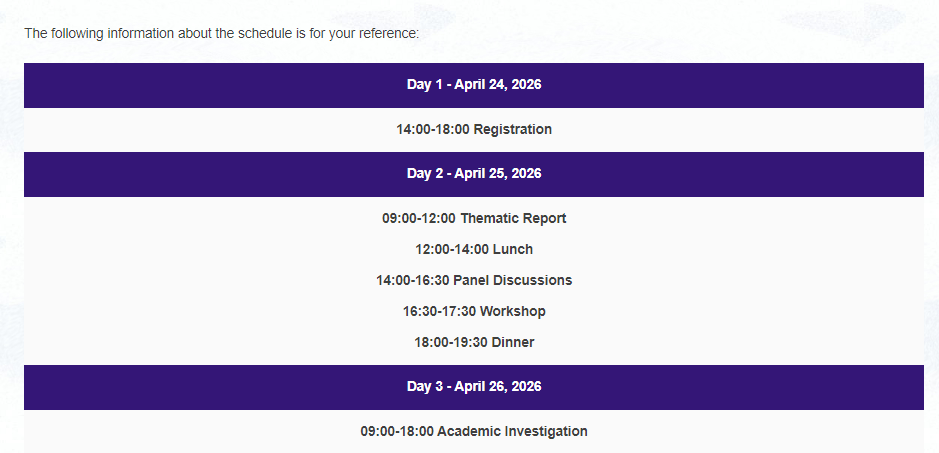Click the words Academic Investigation
Screen dimensions: 939x453
512,431
